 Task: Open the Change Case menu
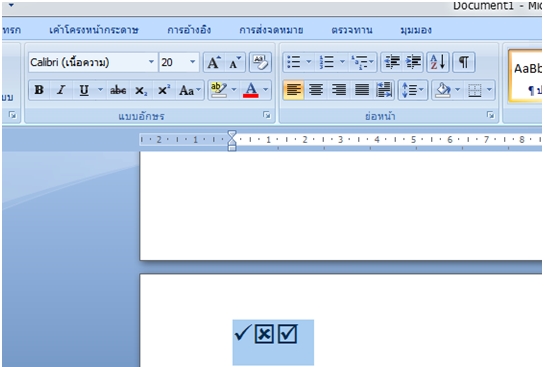pos(190,90)
